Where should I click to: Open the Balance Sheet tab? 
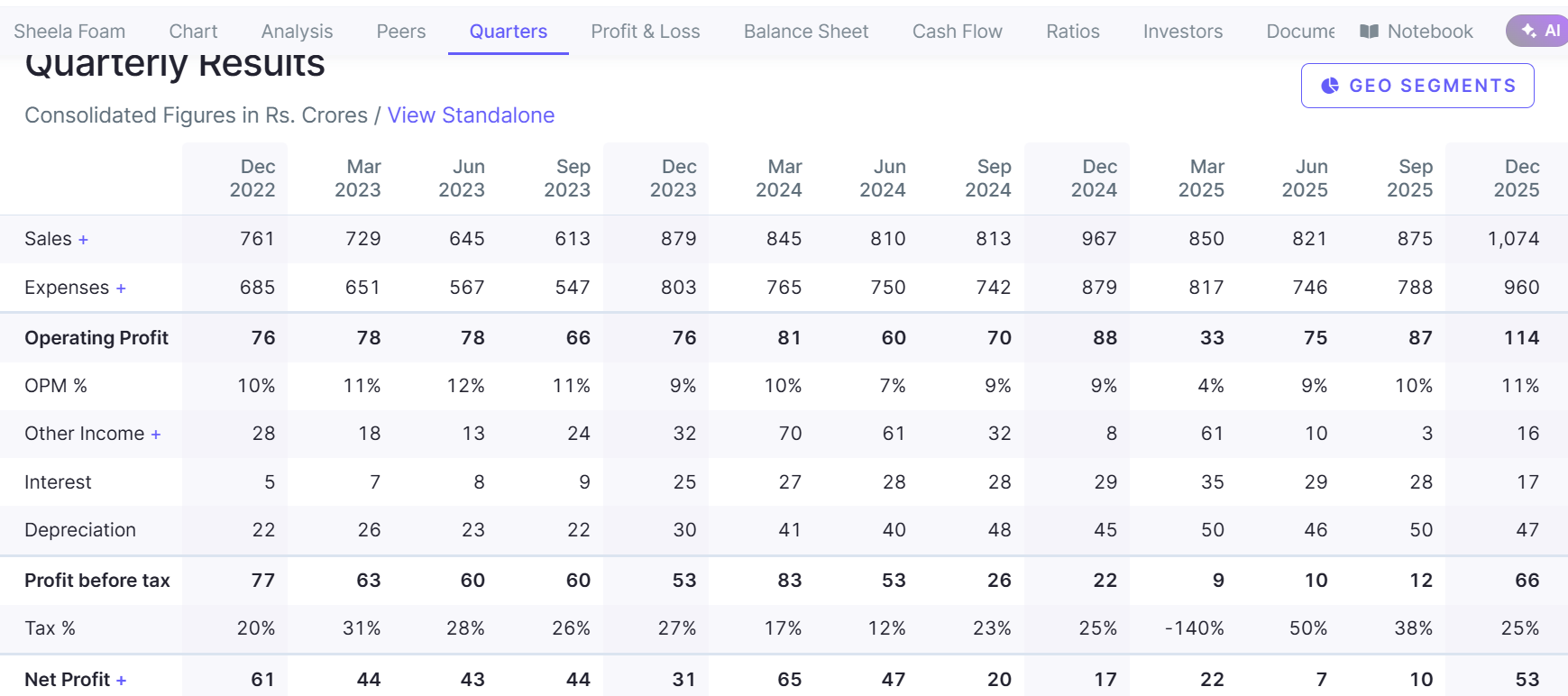pos(806,32)
